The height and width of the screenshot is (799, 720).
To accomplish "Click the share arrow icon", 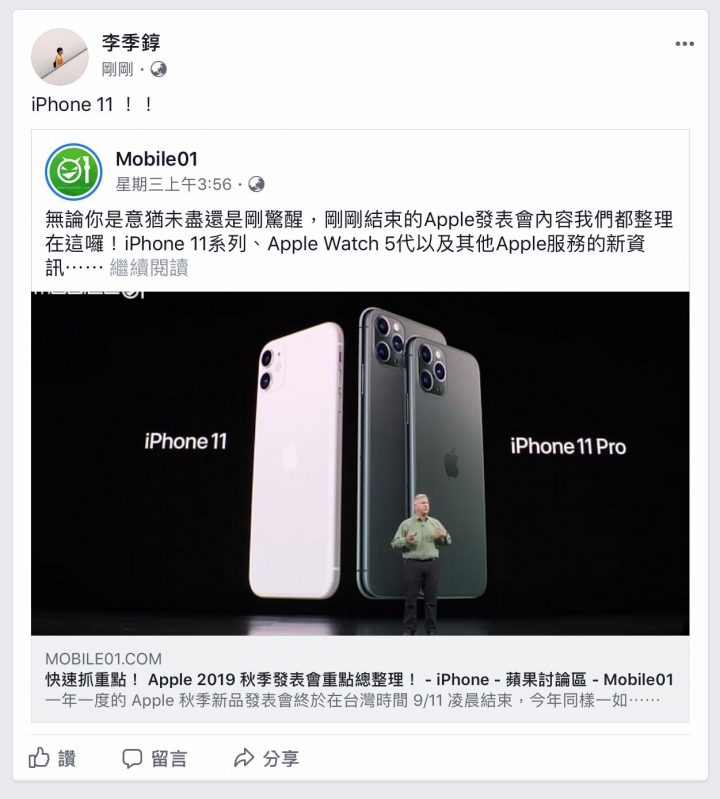I will pyautogui.click(x=244, y=758).
